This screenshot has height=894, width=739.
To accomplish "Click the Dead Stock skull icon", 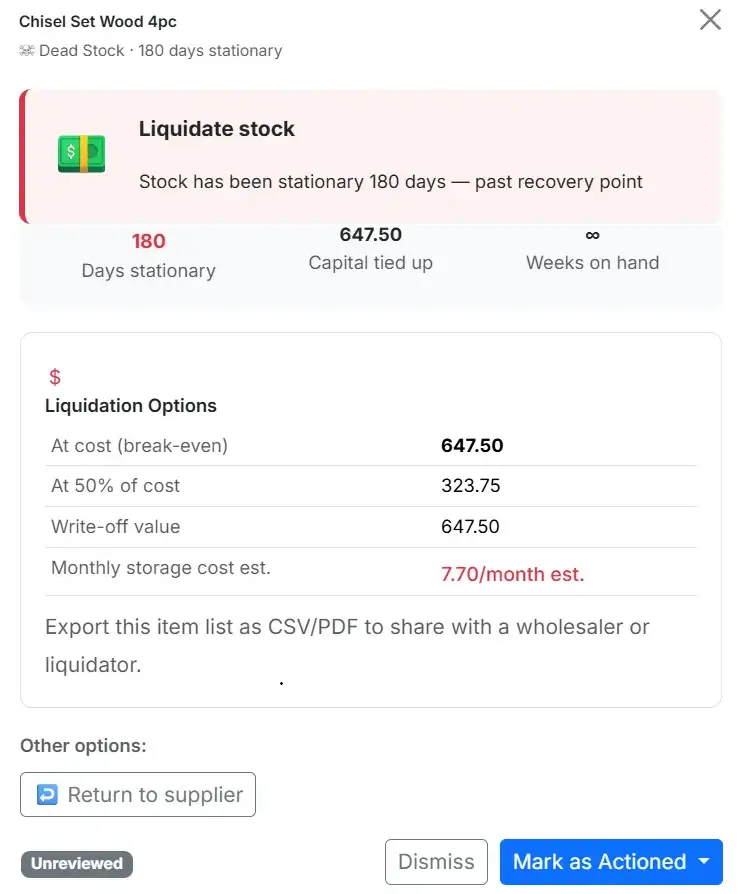I will tap(27, 51).
